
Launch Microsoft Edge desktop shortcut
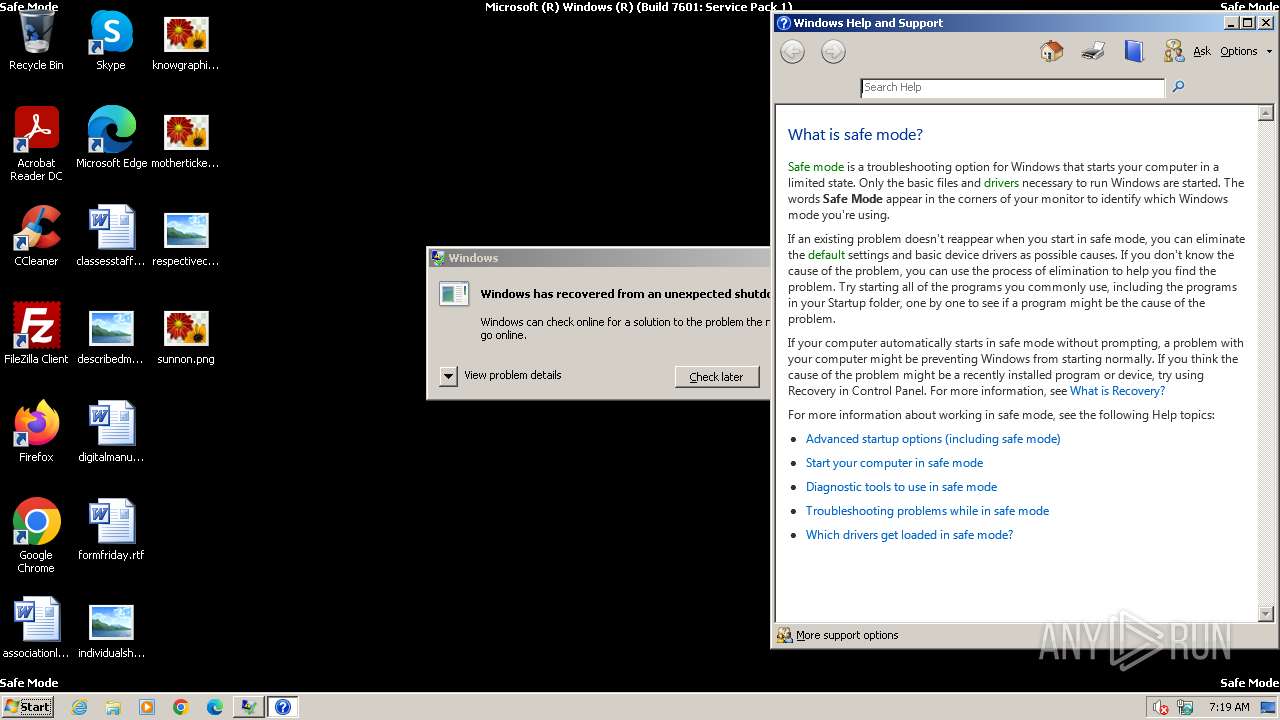[111, 138]
